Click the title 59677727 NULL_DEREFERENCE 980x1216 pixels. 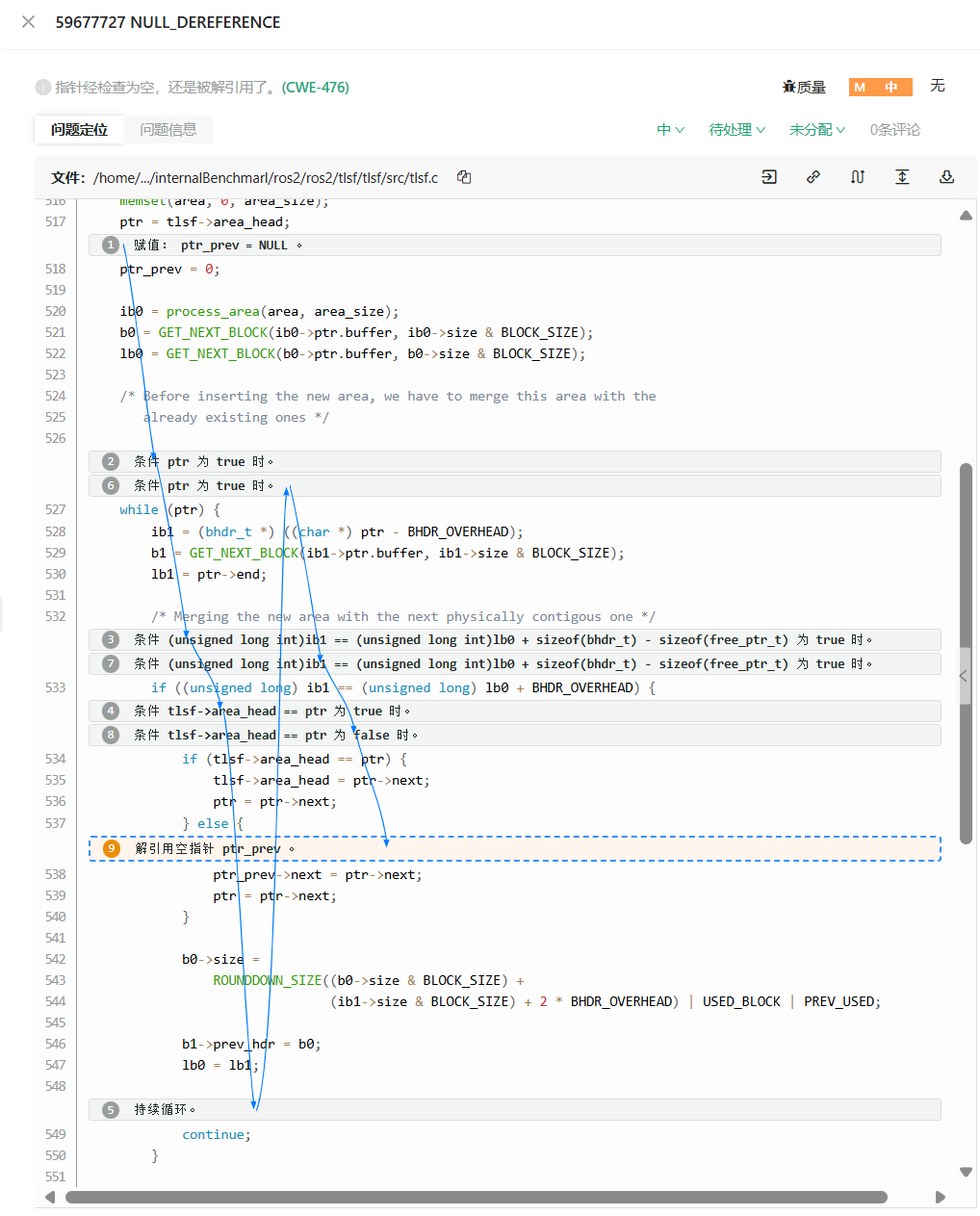pos(168,22)
